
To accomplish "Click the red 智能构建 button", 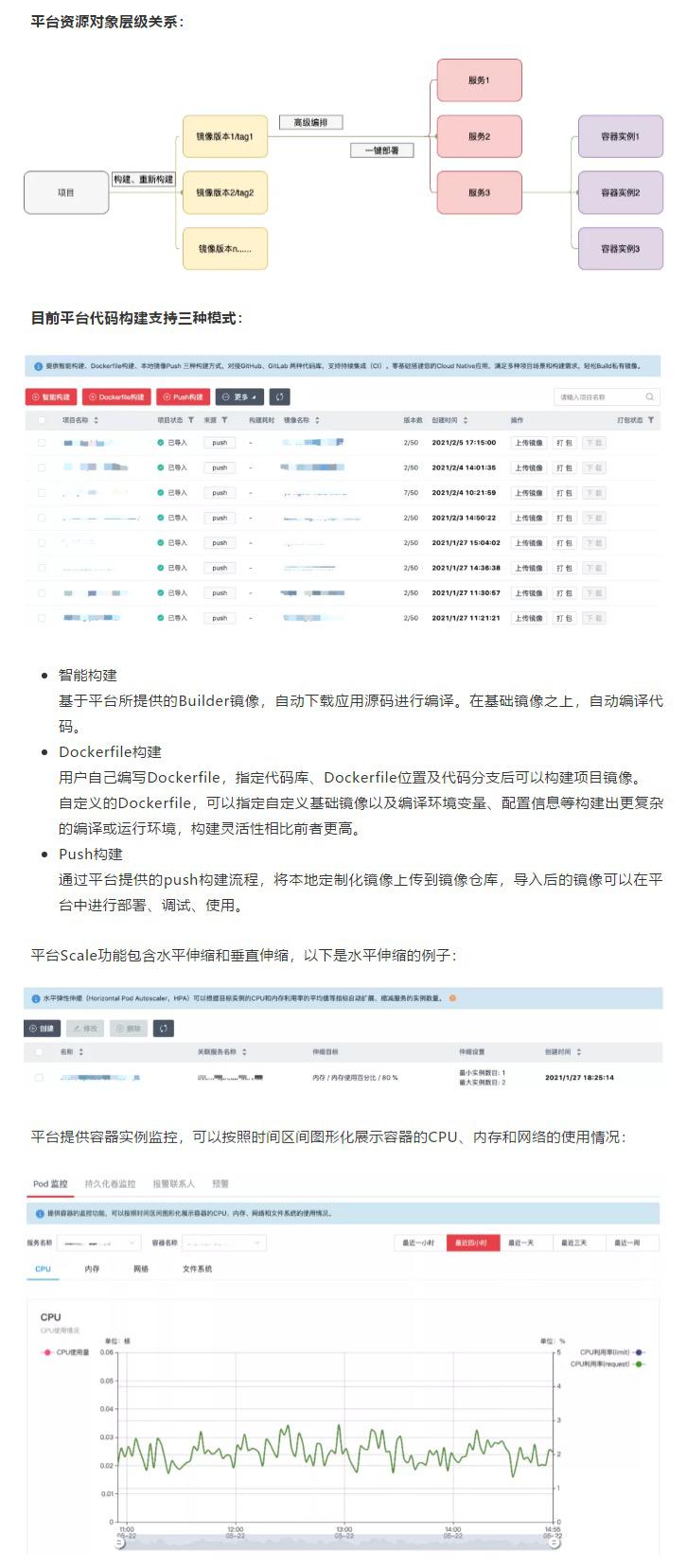I will point(51,396).
